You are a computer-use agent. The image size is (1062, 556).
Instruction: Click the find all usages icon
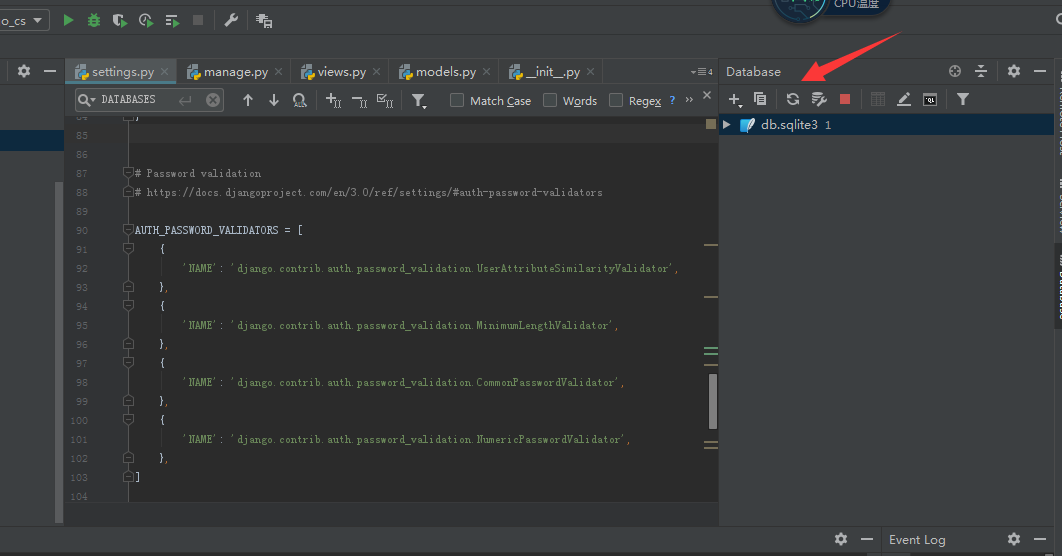299,100
